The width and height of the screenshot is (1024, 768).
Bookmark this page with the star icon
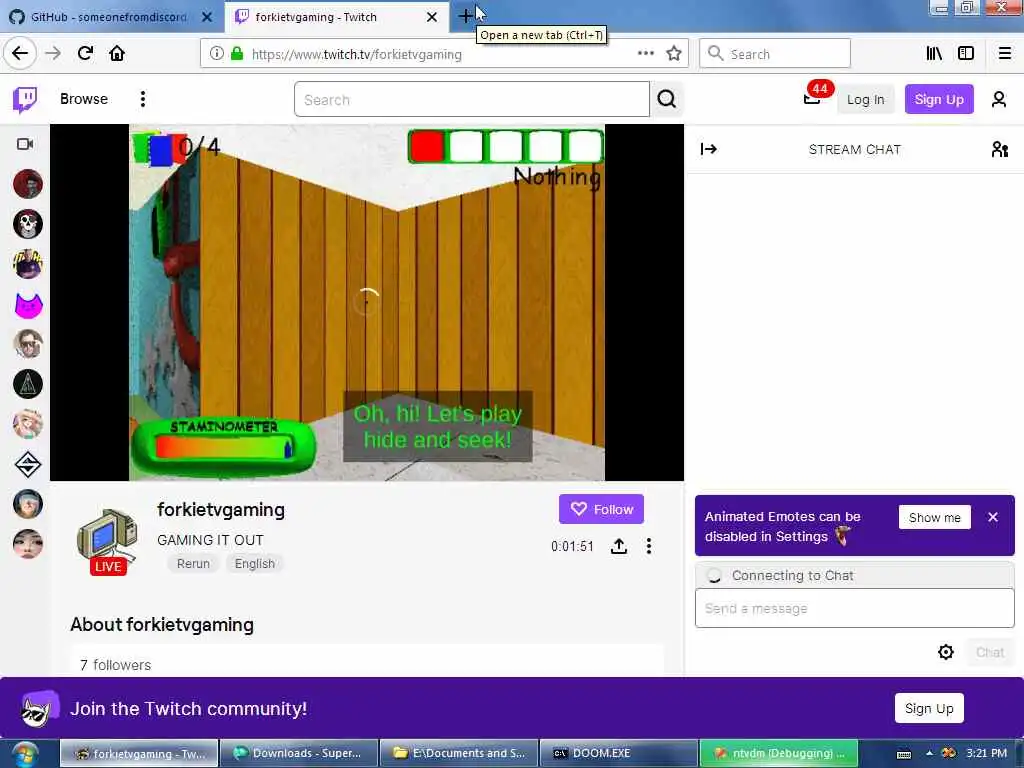[x=674, y=54]
